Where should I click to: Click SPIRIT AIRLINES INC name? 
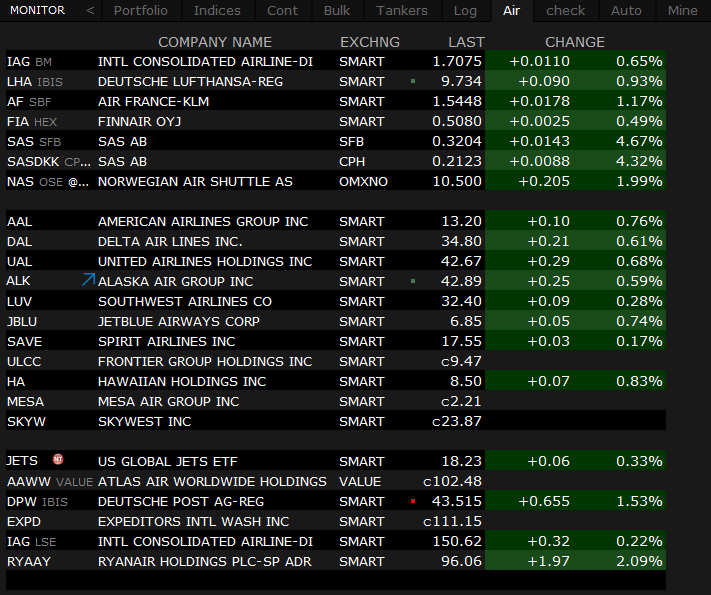point(167,341)
